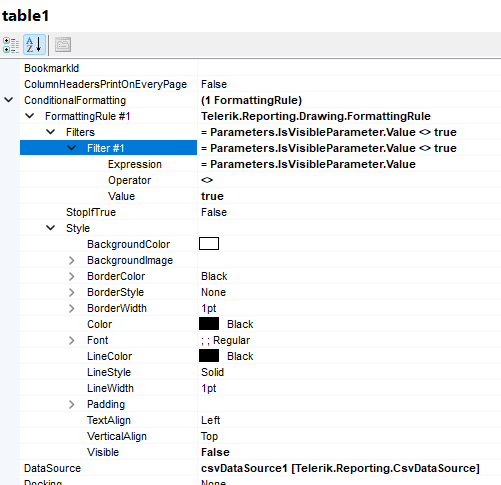Expand the BorderColor property

coord(71,276)
